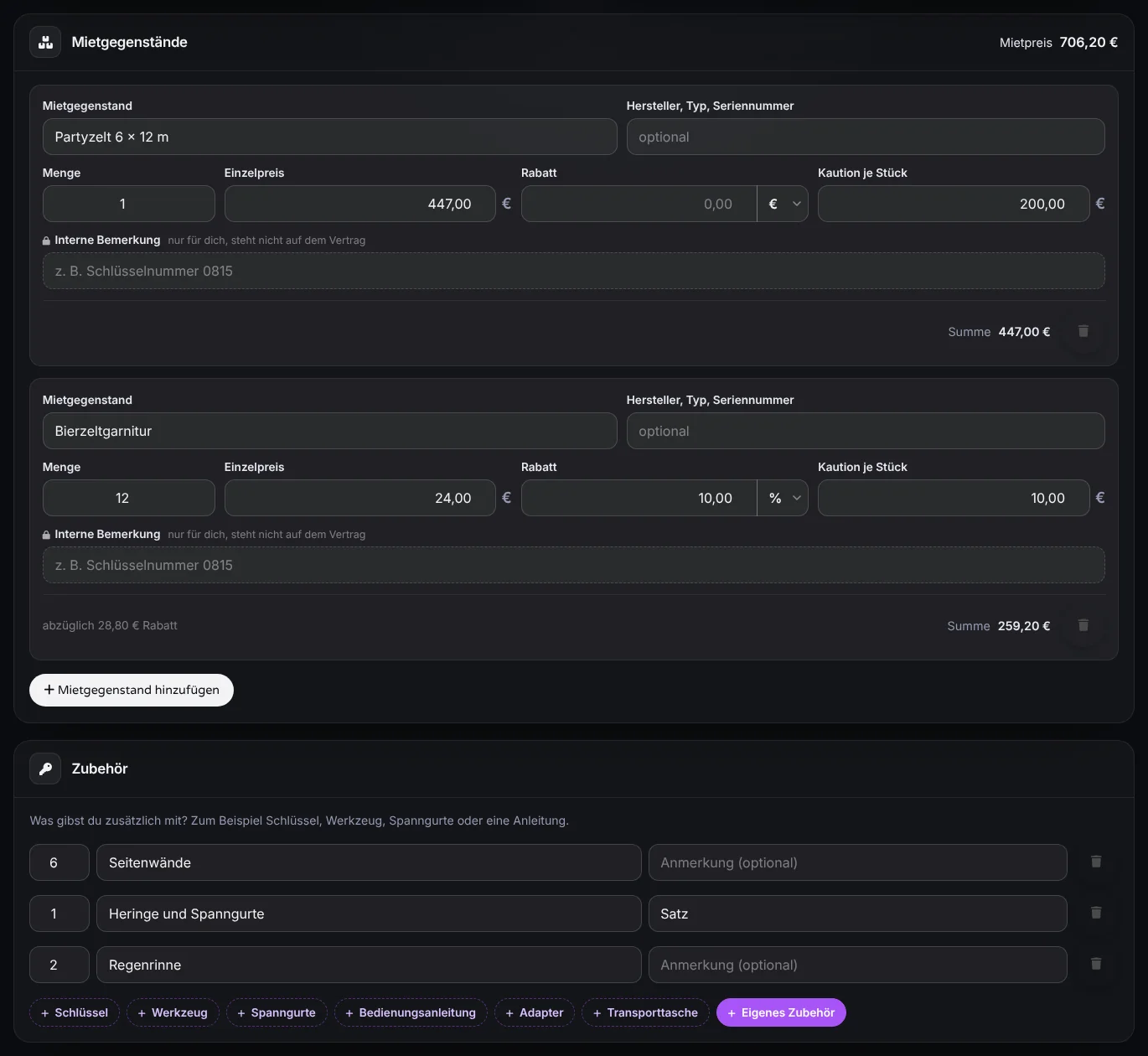
Task: Add Eigenes Zubehör custom accessory
Action: click(781, 1012)
